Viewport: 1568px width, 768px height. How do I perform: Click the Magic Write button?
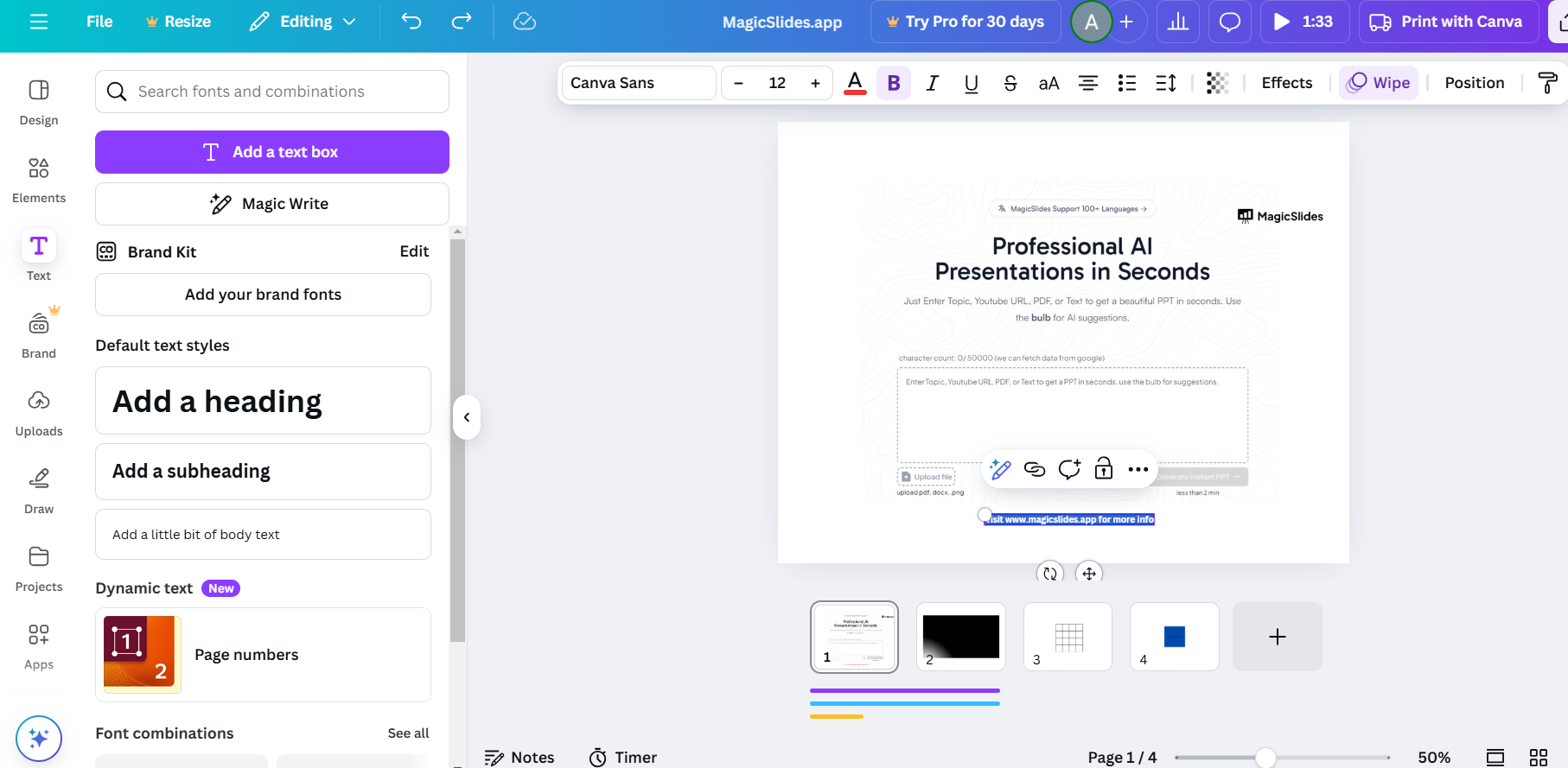[272, 204]
